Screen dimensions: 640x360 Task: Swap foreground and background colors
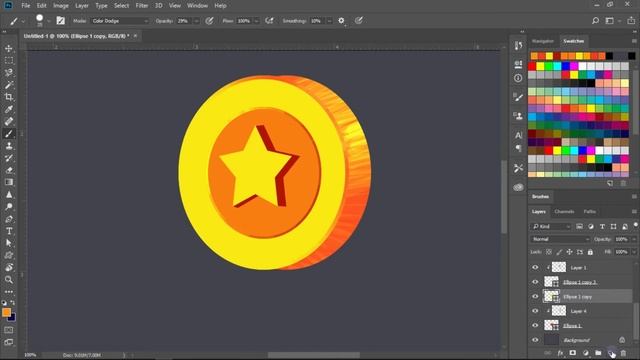click(13, 303)
